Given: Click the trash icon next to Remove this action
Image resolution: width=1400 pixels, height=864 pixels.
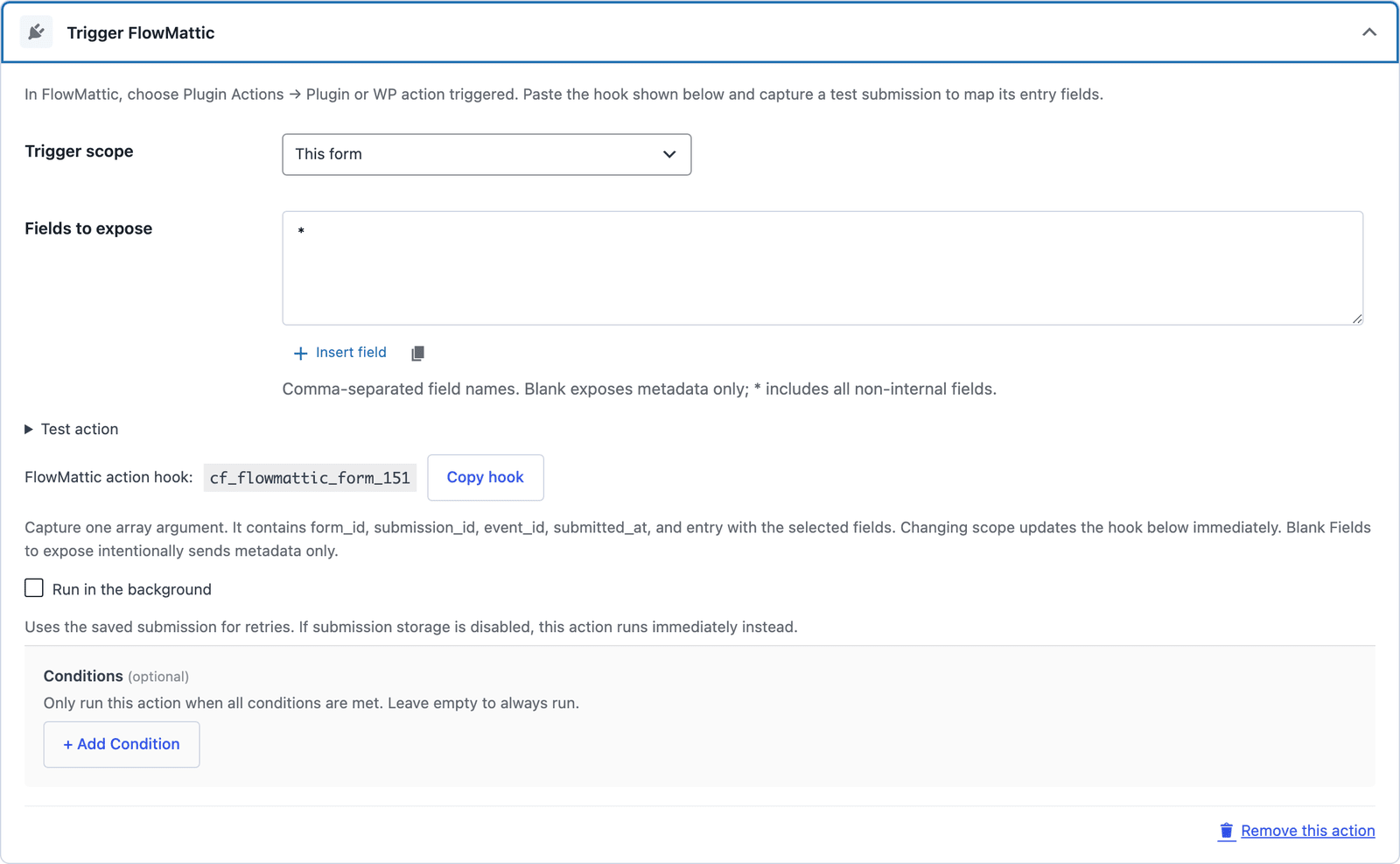Looking at the screenshot, I should [x=1227, y=831].
